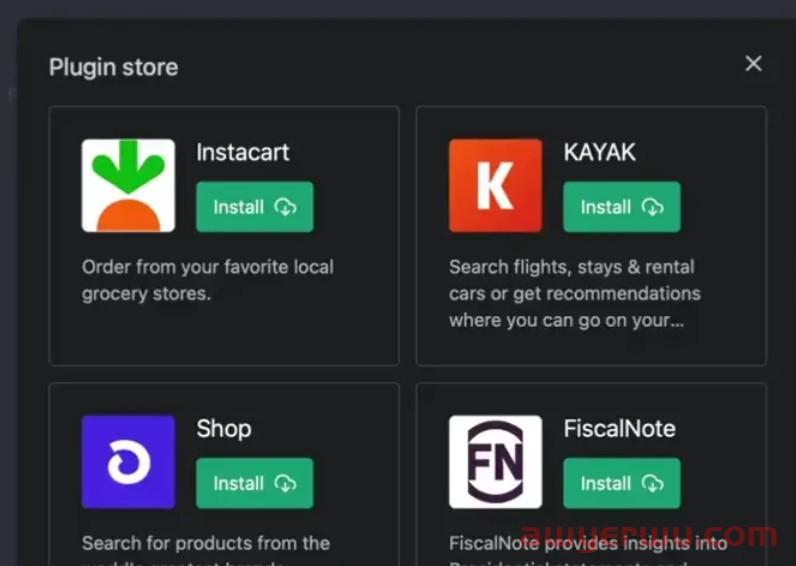Viewport: 796px width, 566px height.
Task: Open the FiscalNote FN logo
Action: (x=495, y=462)
